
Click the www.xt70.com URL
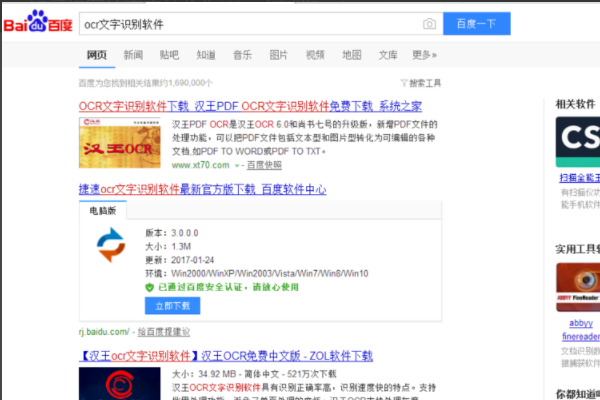(x=201, y=165)
